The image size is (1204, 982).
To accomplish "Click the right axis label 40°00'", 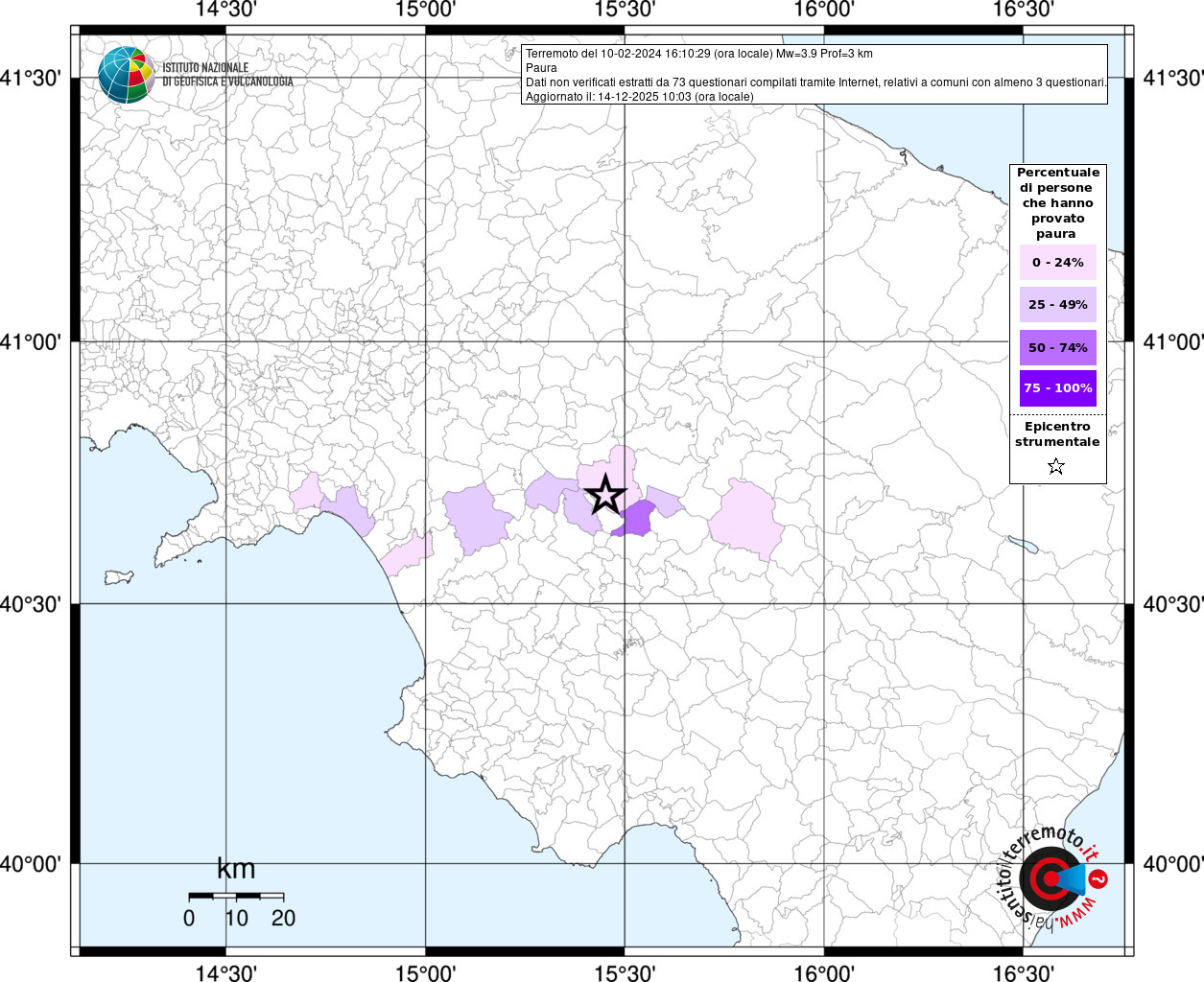I will pyautogui.click(x=1172, y=864).
